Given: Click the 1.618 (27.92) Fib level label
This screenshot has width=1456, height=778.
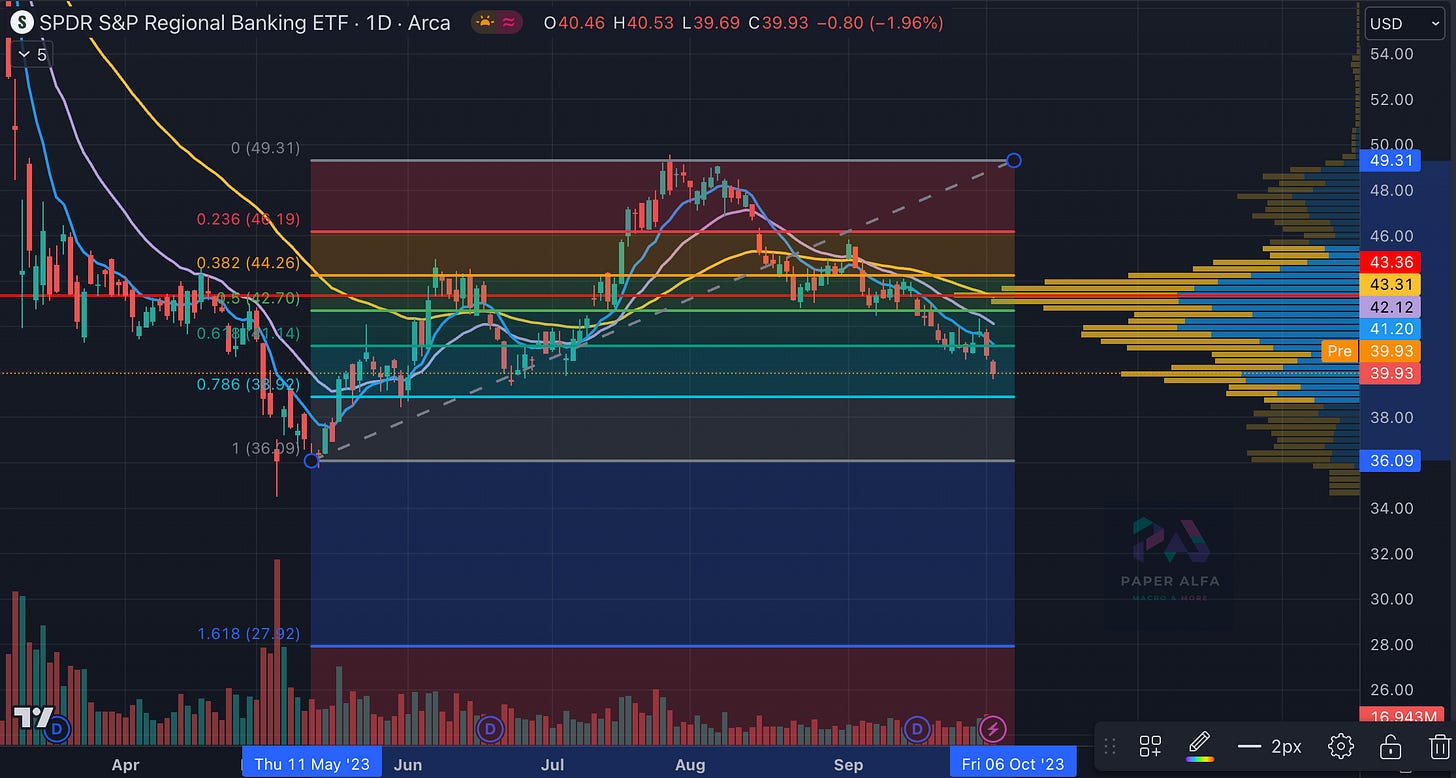Looking at the screenshot, I should point(248,634).
